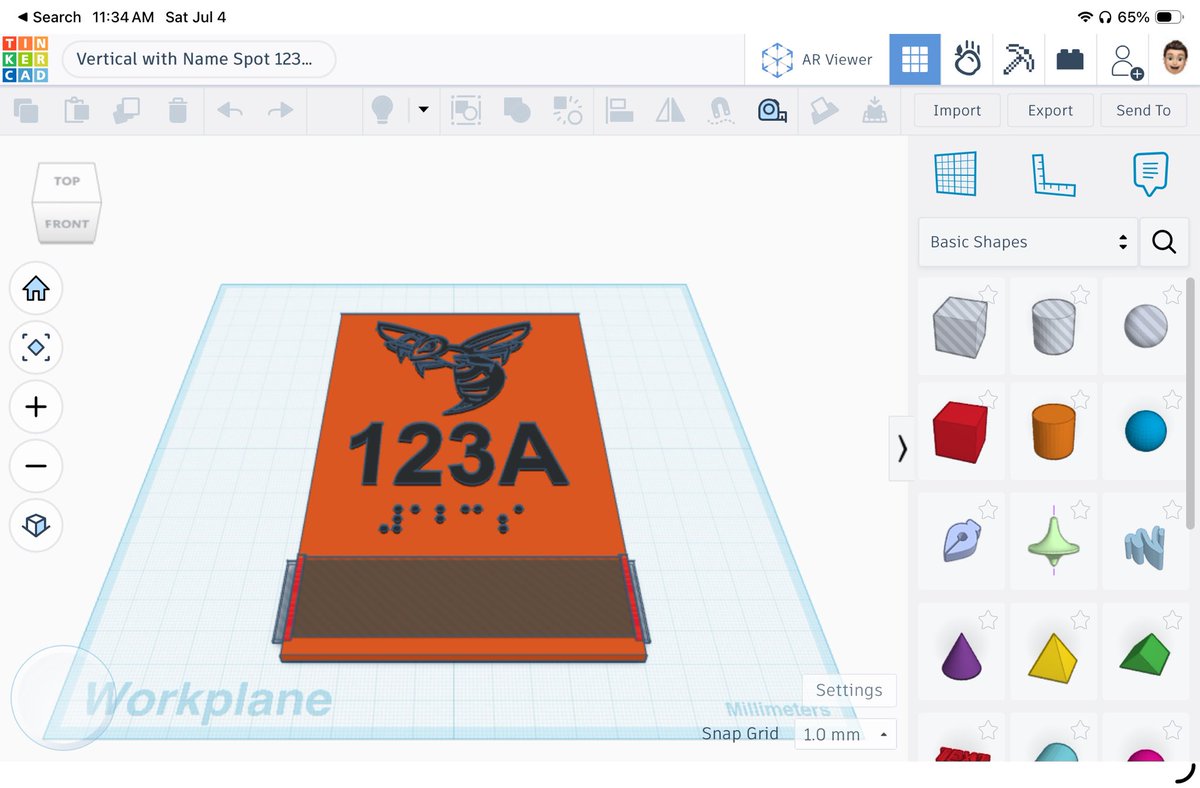Select the 123A text on the model
This screenshot has width=1200, height=788.
(458, 455)
